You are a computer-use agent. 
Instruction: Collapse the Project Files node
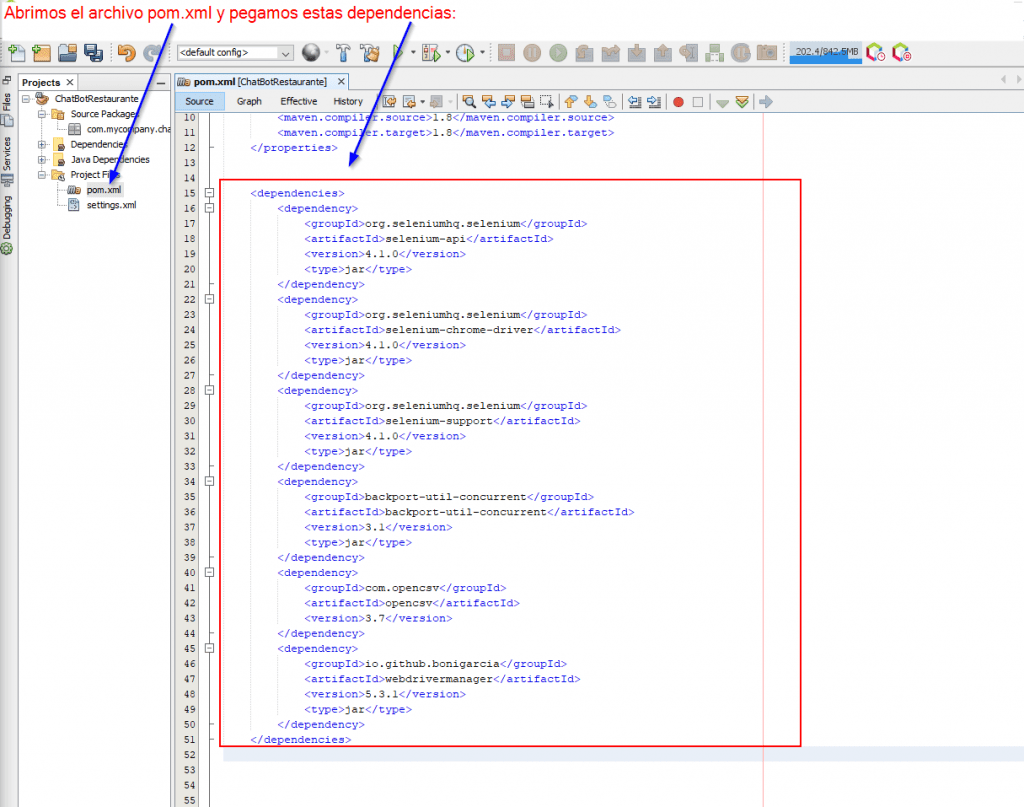pyautogui.click(x=42, y=175)
